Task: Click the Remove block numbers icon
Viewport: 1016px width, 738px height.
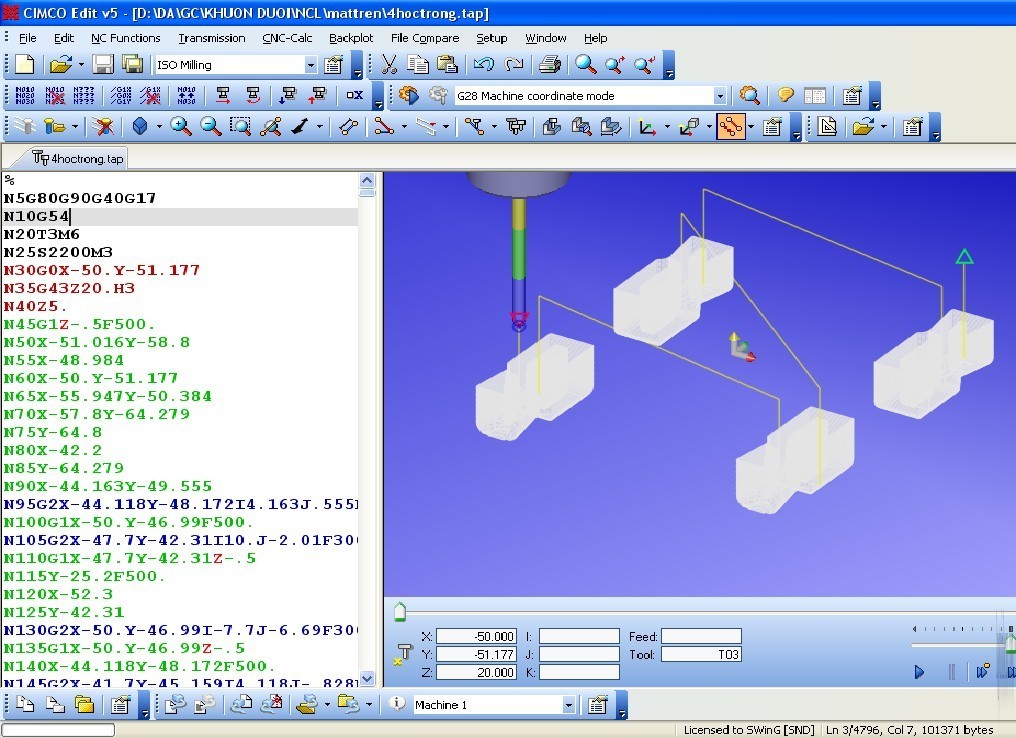Action: pyautogui.click(x=55, y=96)
